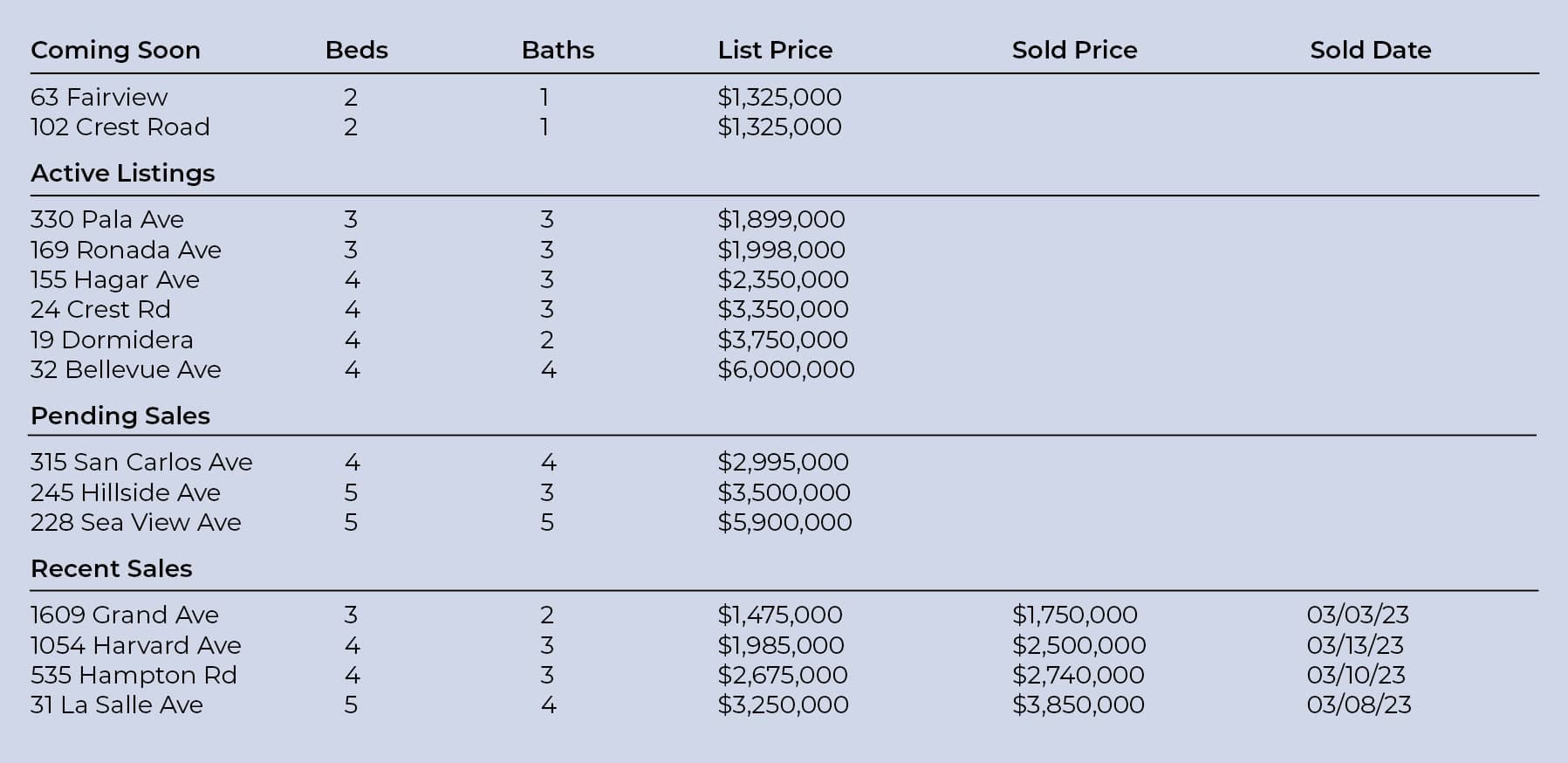Screen dimensions: 1568x763
Task: Select the 102 Crest Road address
Action: [x=120, y=127]
